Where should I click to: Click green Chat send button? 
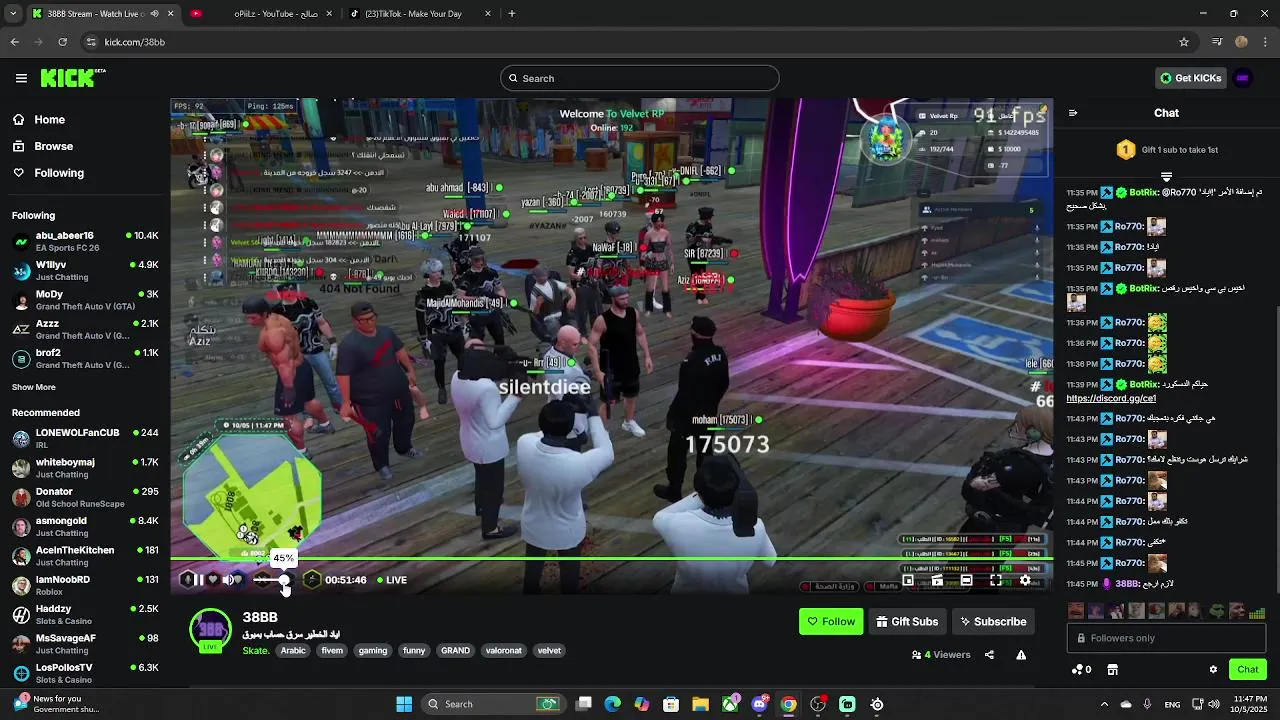(1247, 669)
